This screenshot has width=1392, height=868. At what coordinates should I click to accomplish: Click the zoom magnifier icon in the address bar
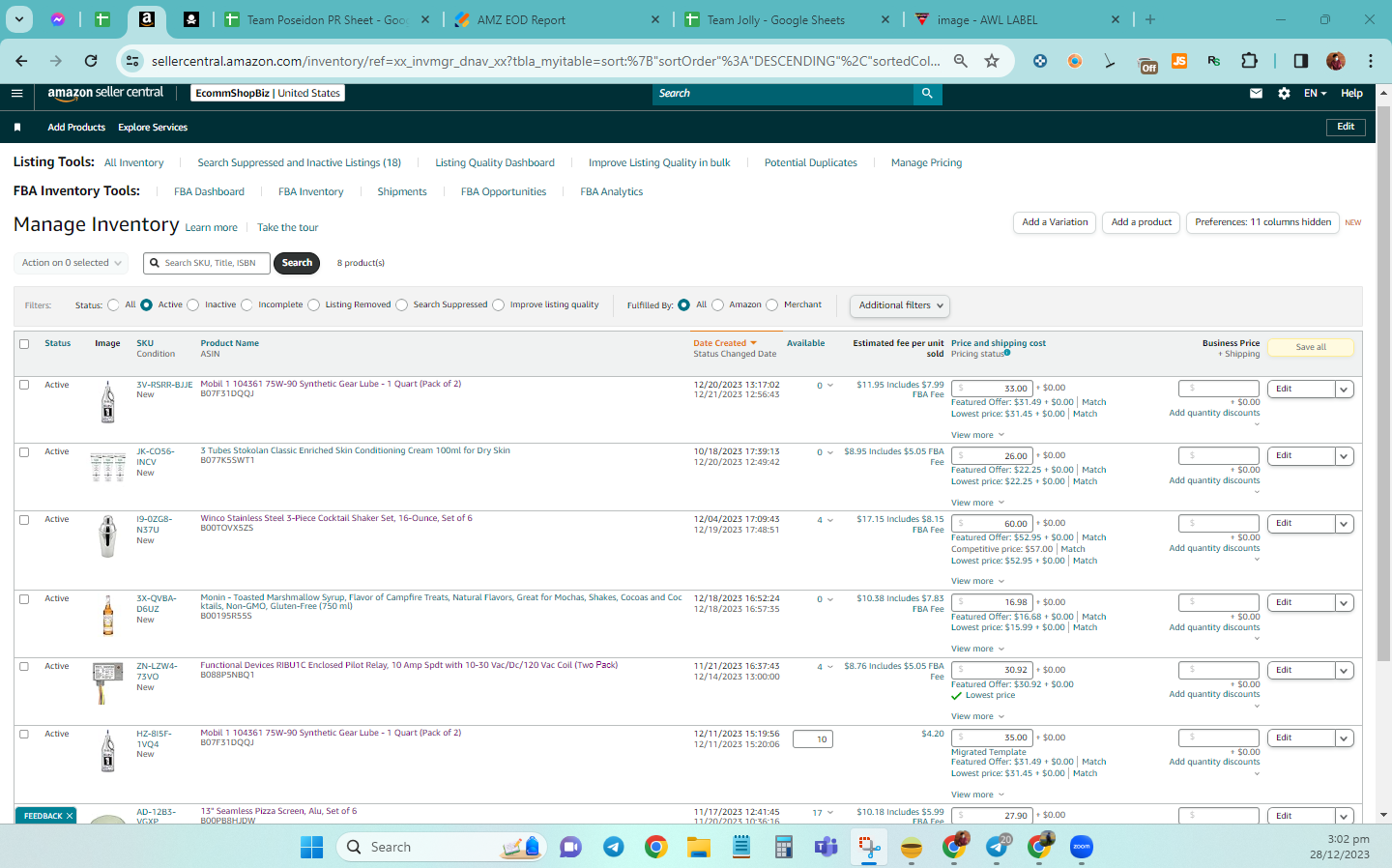point(961,61)
